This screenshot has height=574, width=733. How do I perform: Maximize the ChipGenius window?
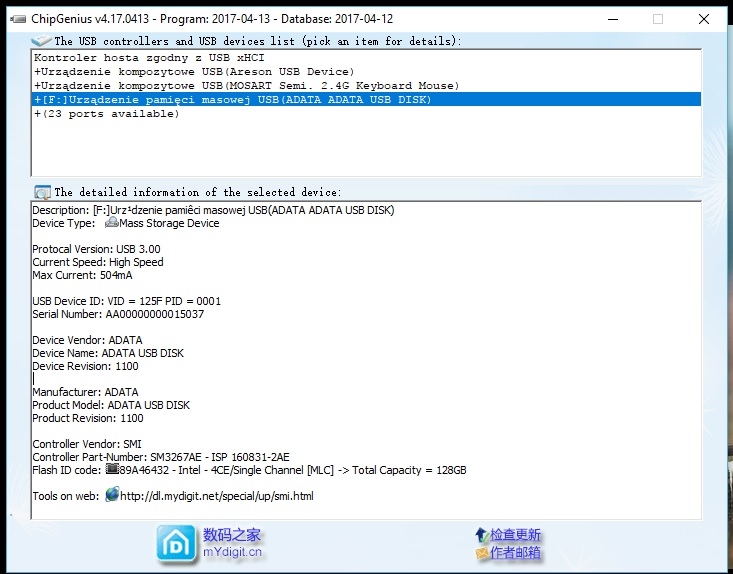click(x=658, y=19)
